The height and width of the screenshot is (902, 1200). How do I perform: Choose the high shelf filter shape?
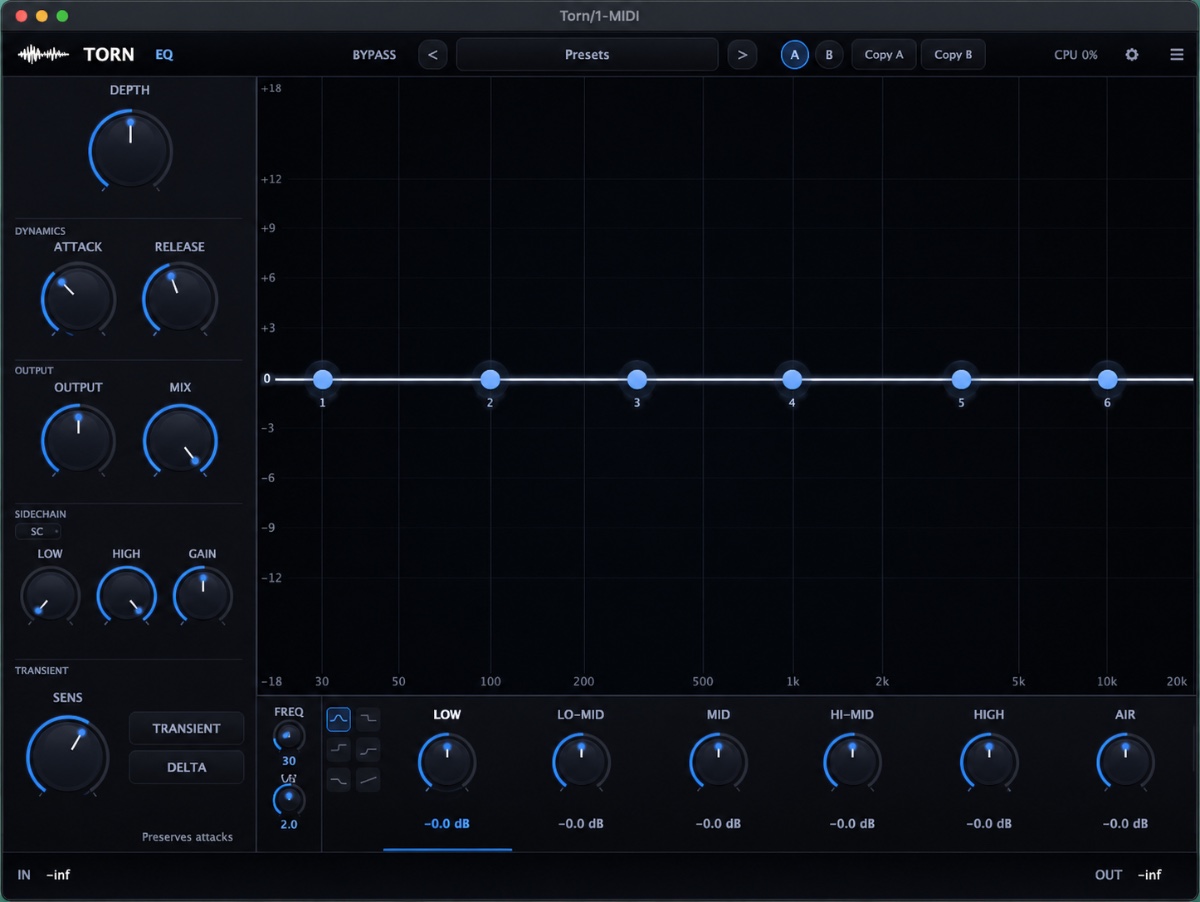click(368, 749)
